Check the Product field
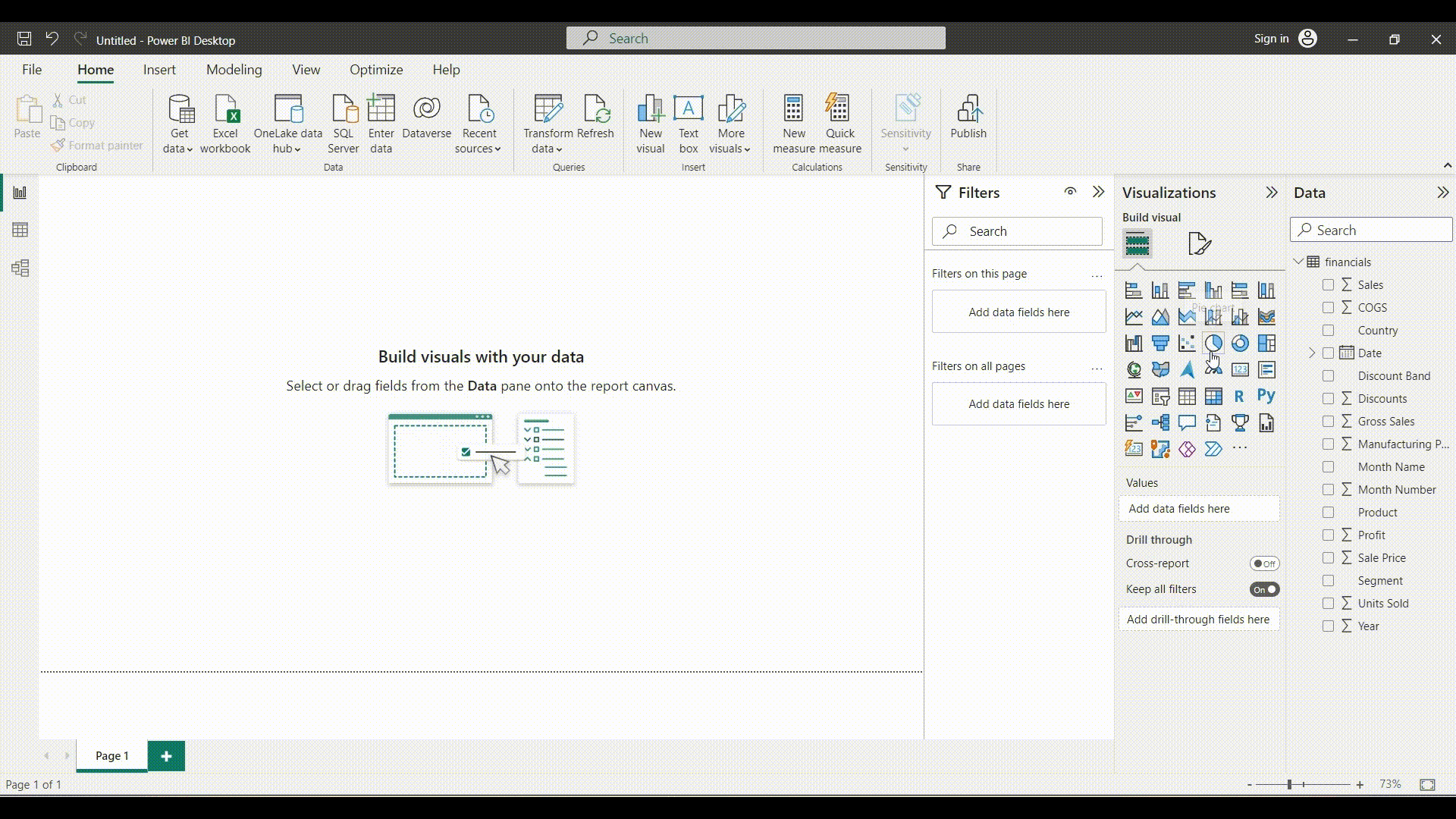The image size is (1456, 819). [x=1328, y=513]
